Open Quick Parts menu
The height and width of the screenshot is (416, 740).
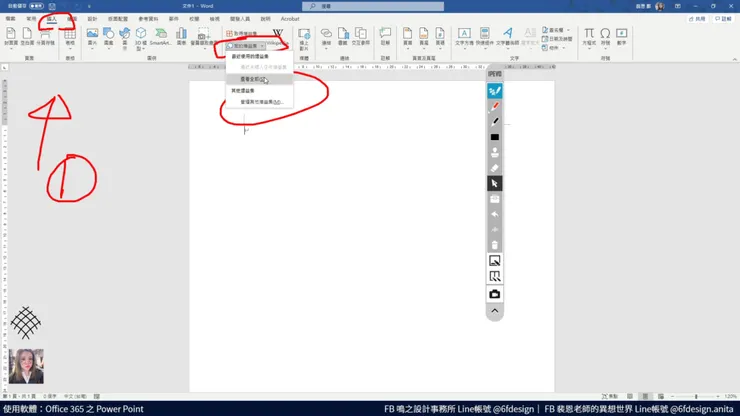click(485, 37)
